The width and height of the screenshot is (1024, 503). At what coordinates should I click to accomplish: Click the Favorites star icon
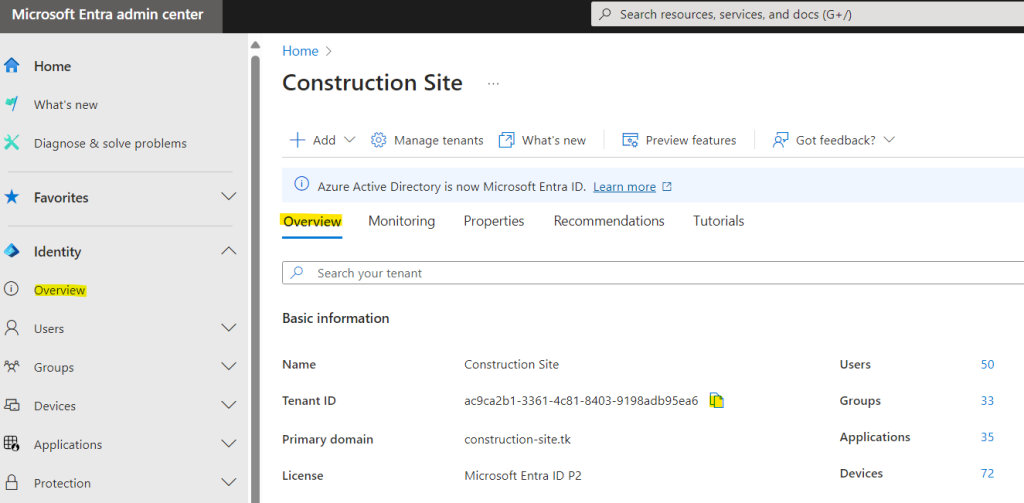(11, 197)
